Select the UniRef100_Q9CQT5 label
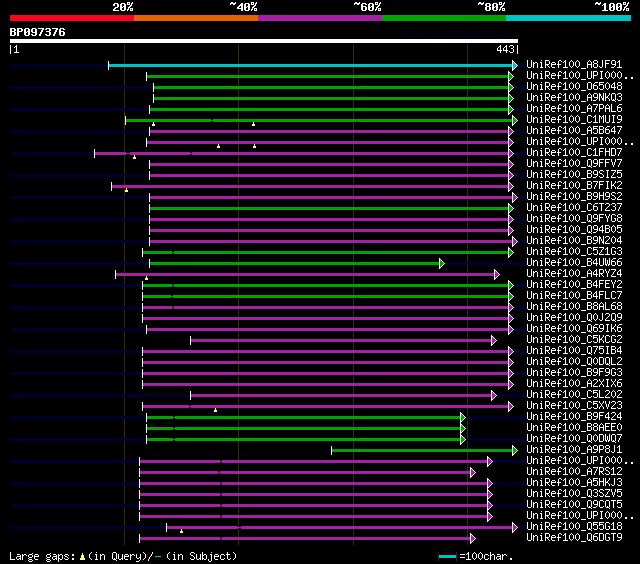 pyautogui.click(x=574, y=505)
